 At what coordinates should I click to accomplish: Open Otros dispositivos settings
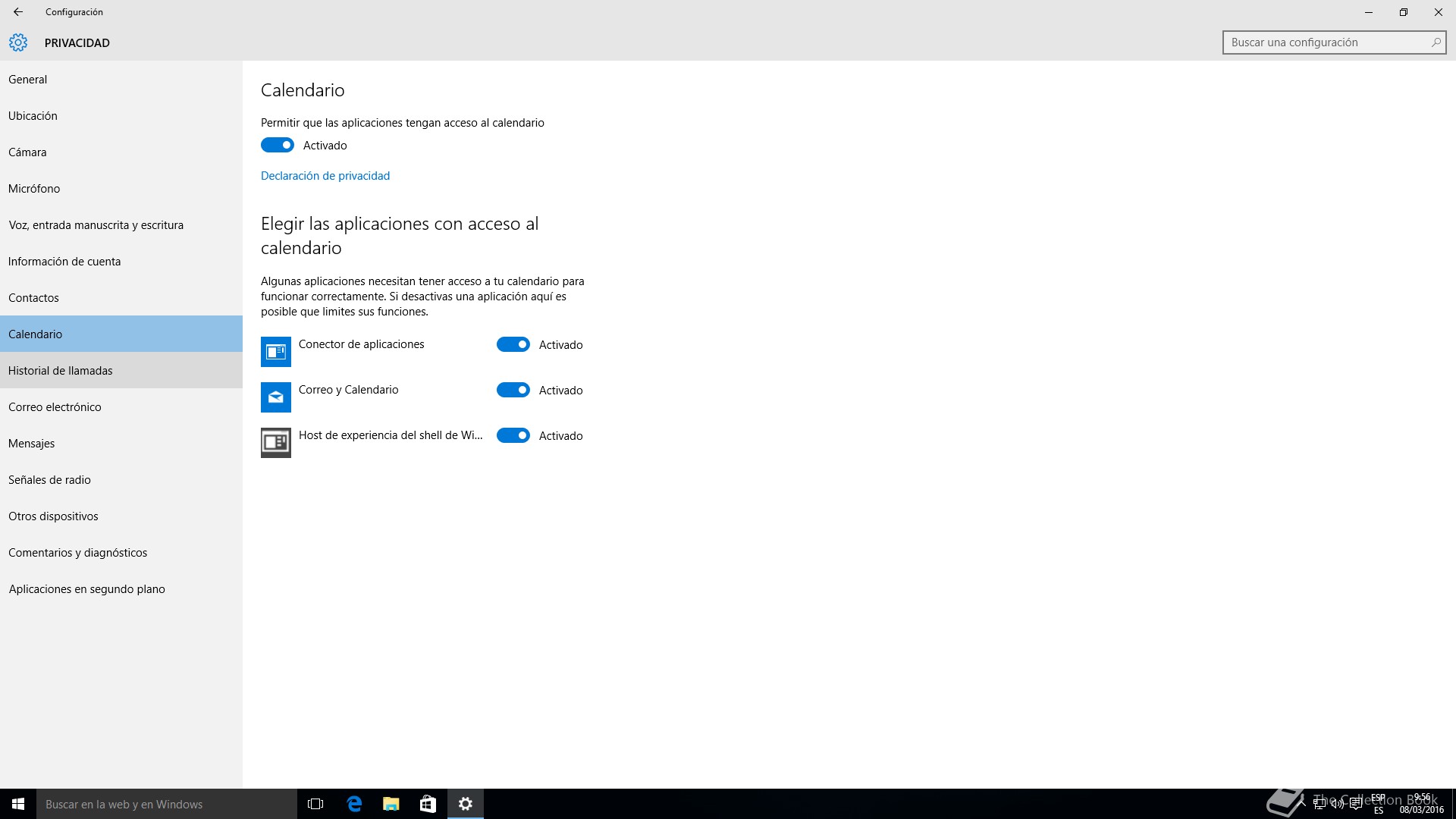point(121,516)
